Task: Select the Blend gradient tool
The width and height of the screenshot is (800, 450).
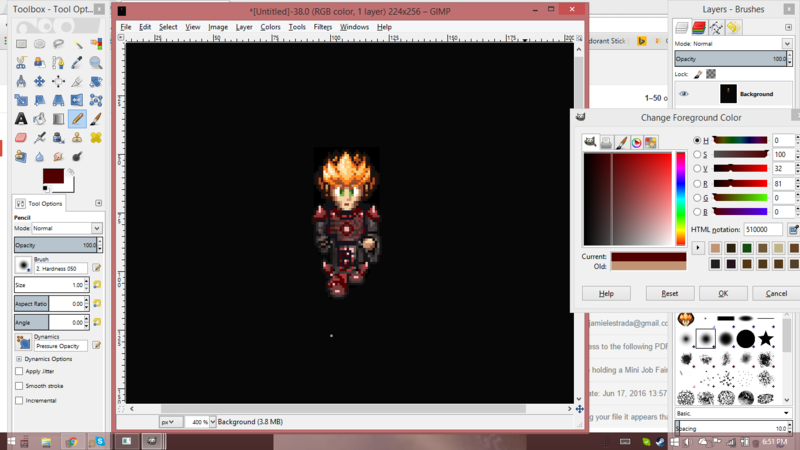Action: (x=58, y=119)
